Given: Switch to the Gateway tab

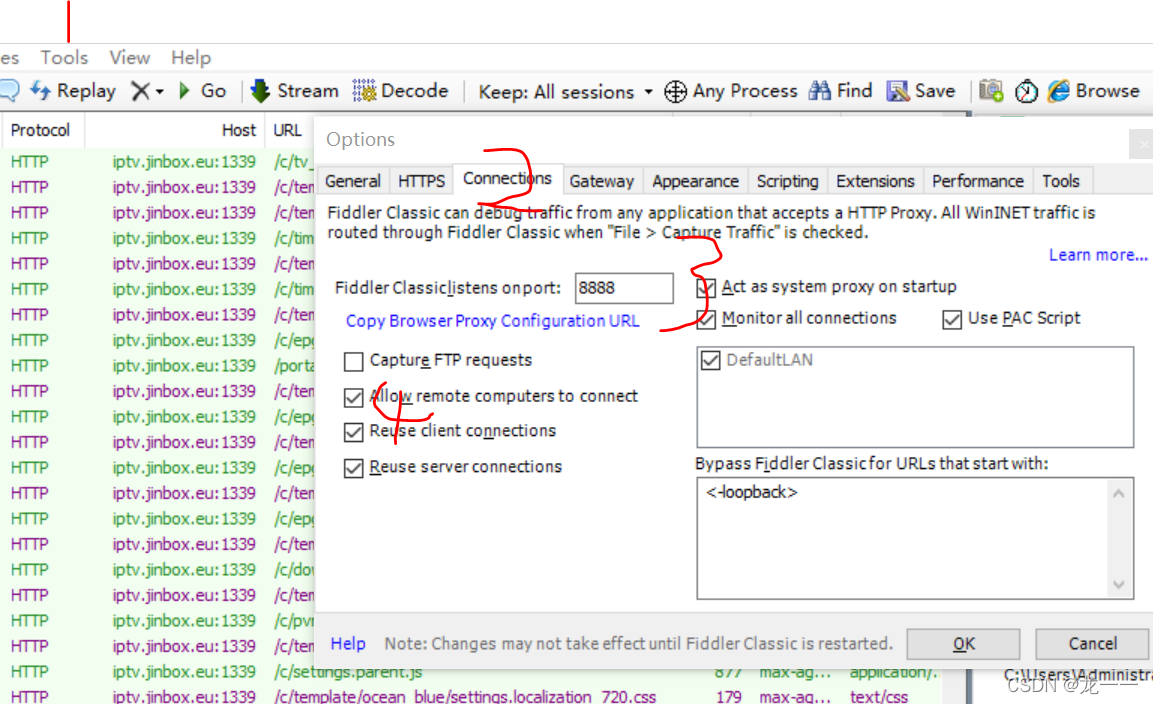Looking at the screenshot, I should [602, 181].
